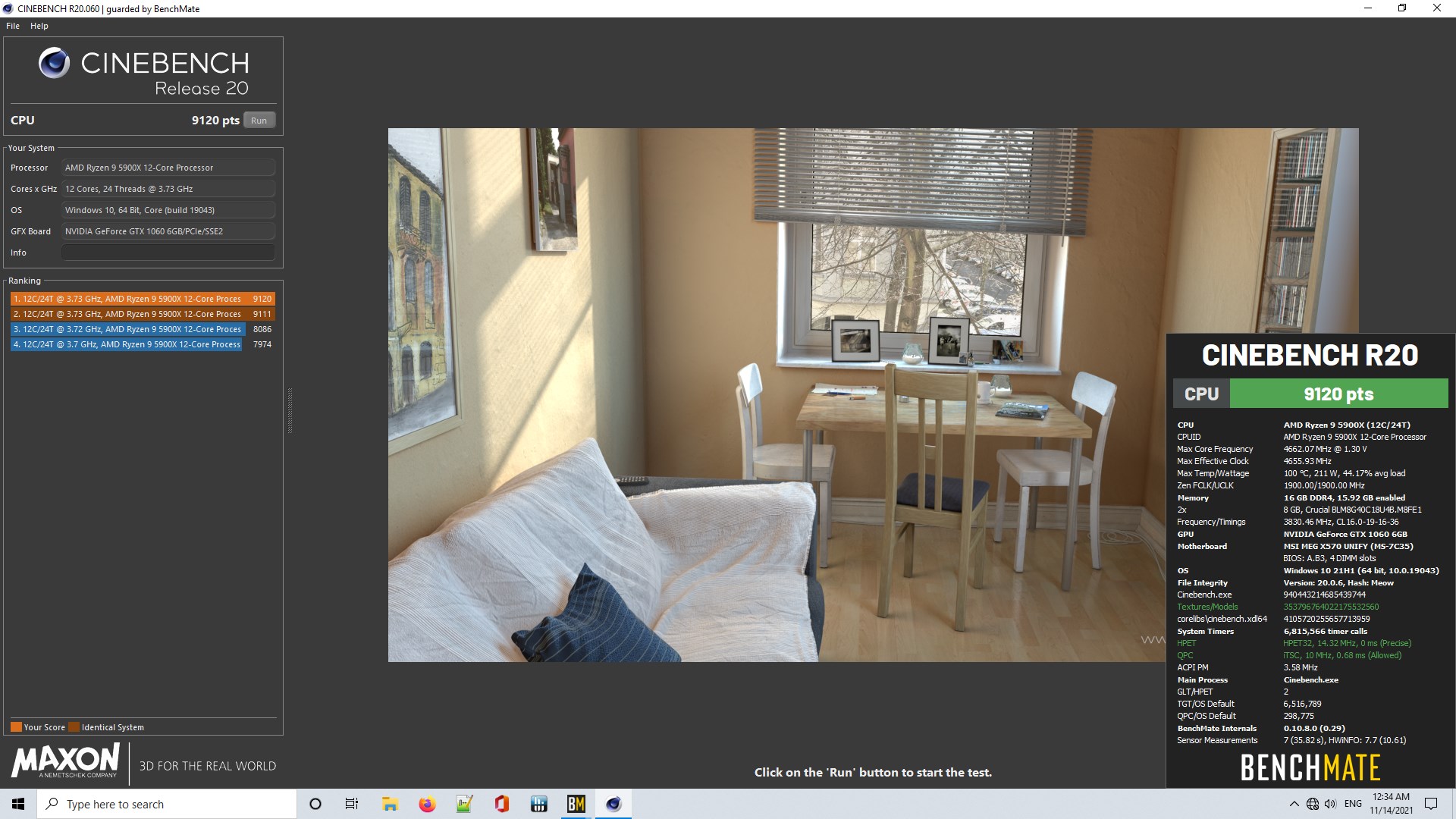This screenshot has height=819, width=1456.
Task: Click the Cinebench logo icon in left panel
Action: pyautogui.click(x=54, y=63)
